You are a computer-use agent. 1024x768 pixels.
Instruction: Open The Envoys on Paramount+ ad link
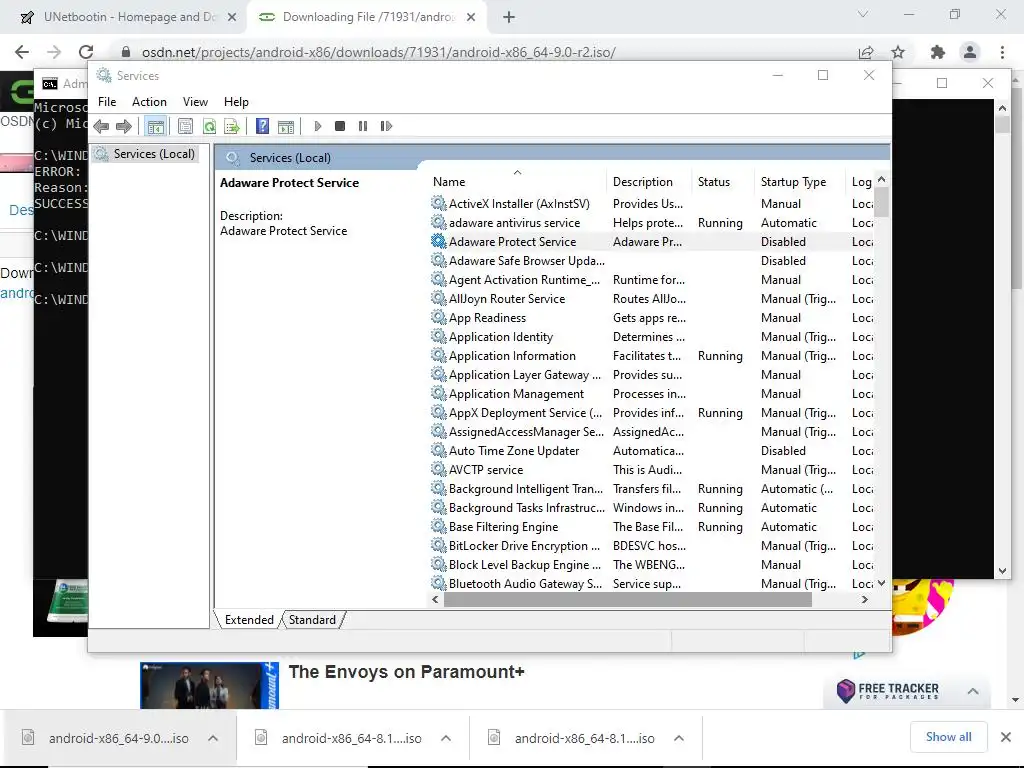[406, 672]
